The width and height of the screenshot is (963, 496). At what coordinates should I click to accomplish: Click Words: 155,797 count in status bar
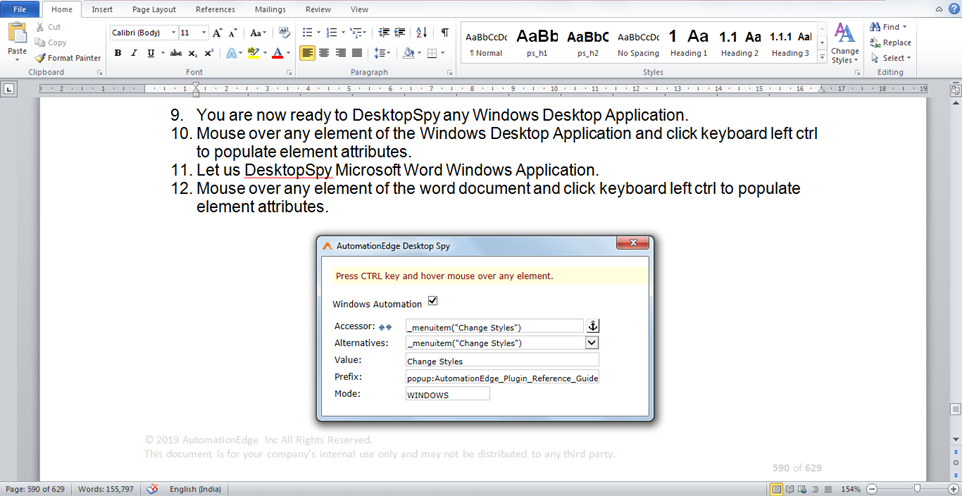point(106,489)
